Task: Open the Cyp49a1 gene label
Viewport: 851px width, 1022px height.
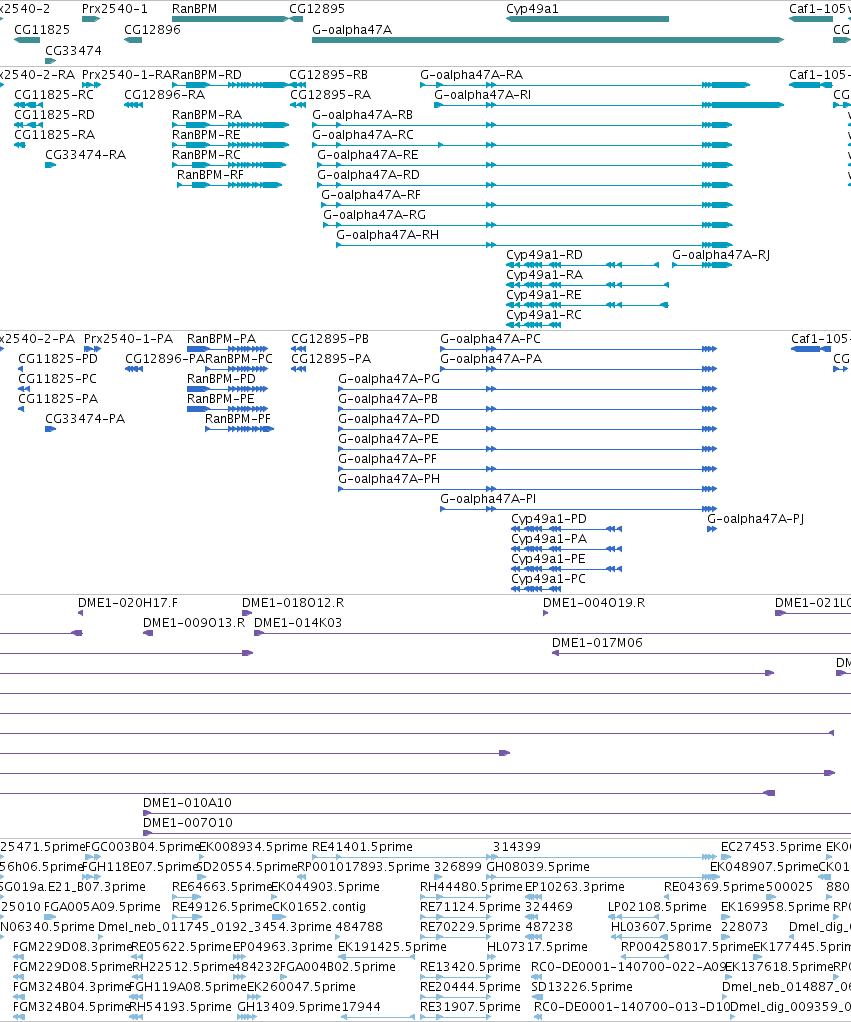Action: [532, 8]
